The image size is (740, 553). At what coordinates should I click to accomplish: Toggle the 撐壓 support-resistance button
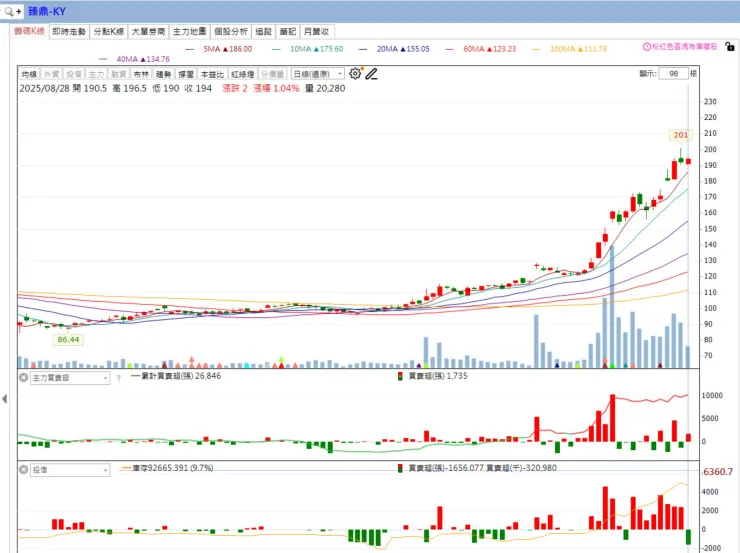185,74
